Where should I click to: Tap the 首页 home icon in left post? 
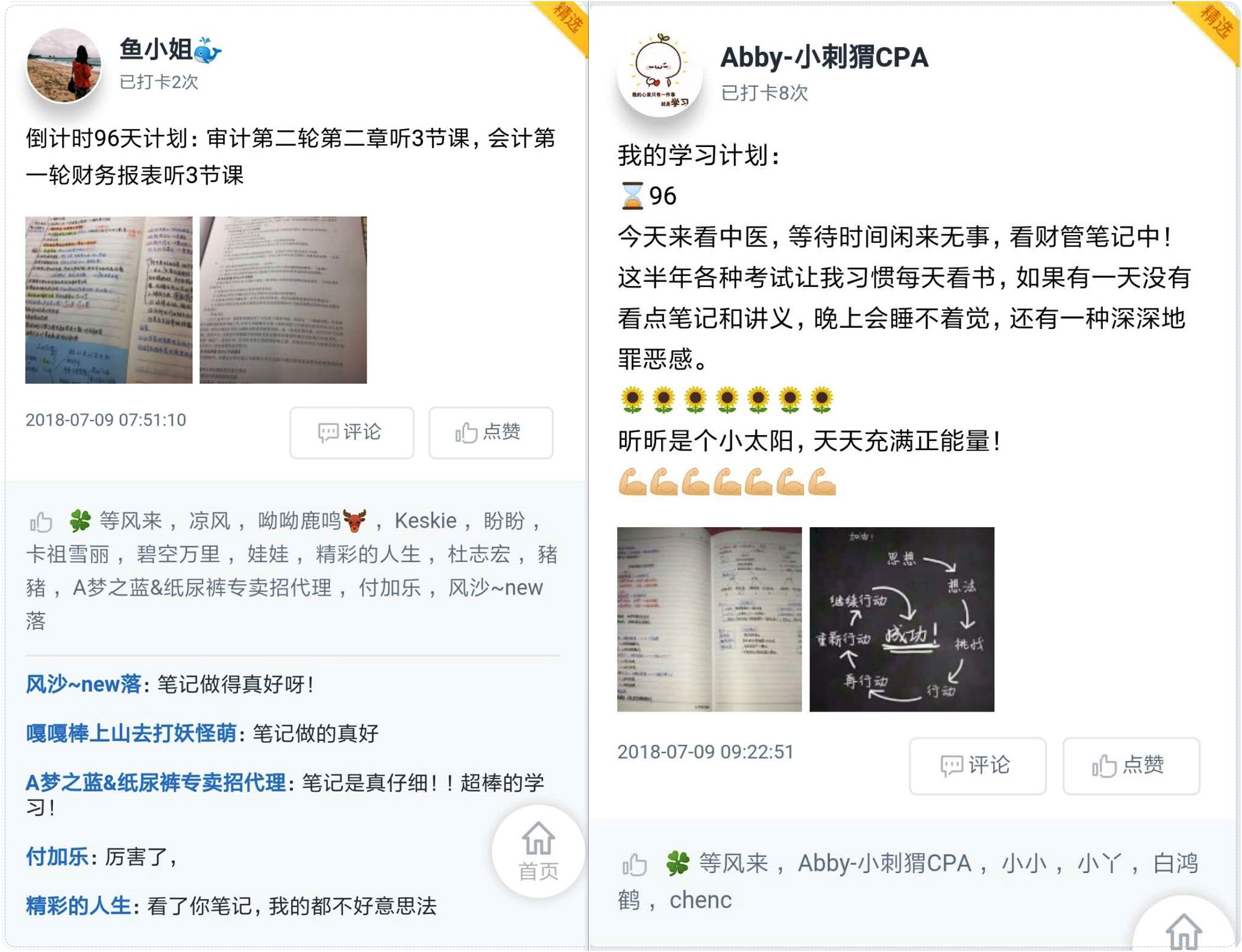[x=538, y=851]
